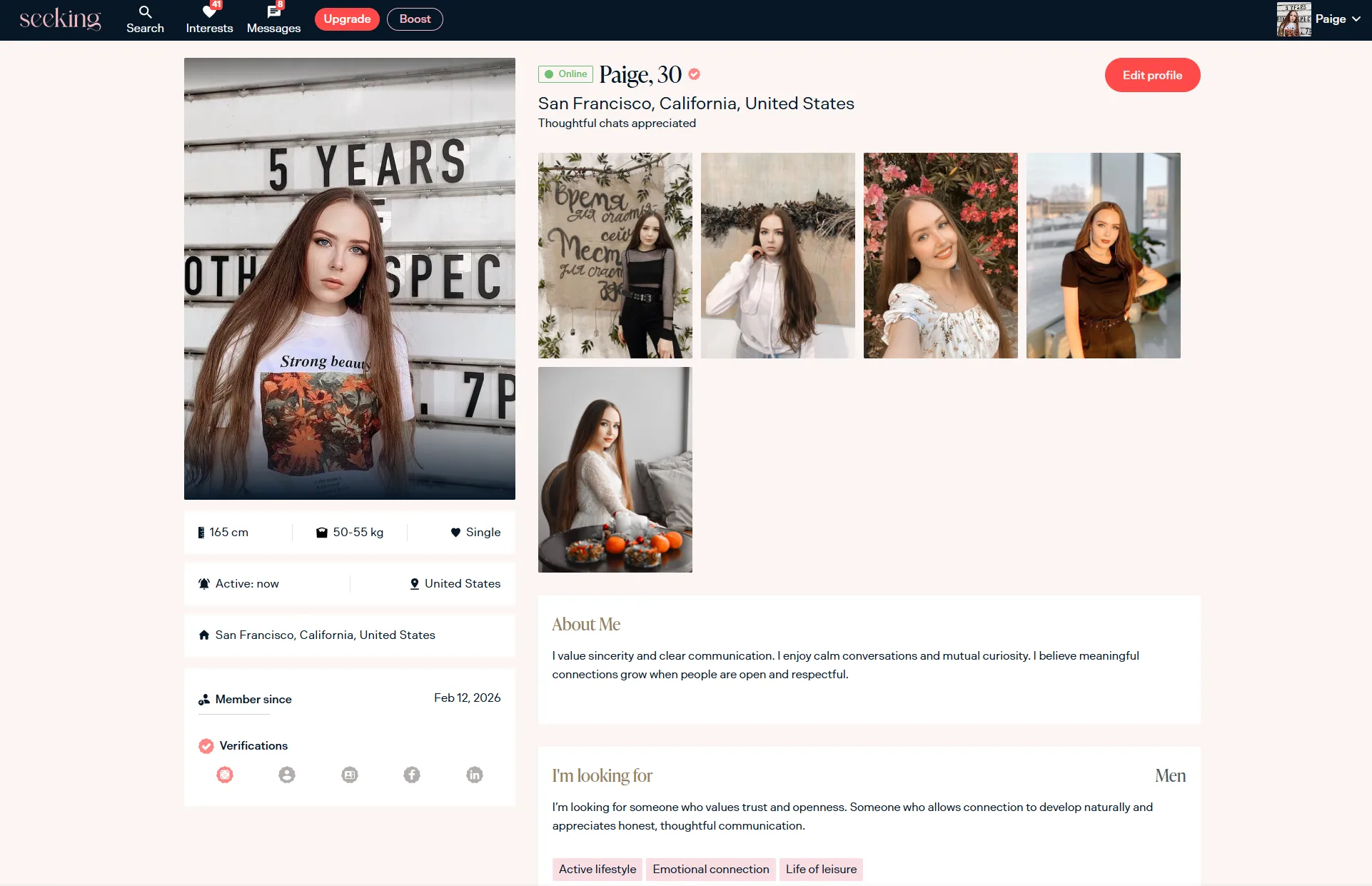
Task: Open the large main profile photo
Action: 350,278
